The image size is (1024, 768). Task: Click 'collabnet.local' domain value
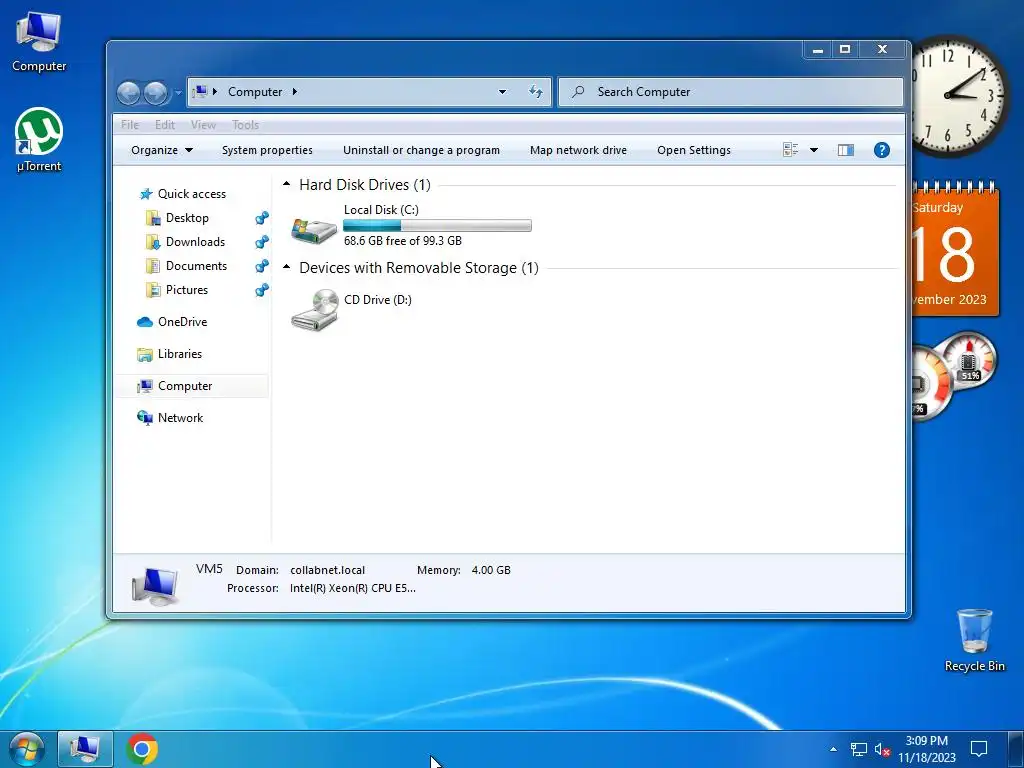pyautogui.click(x=327, y=570)
